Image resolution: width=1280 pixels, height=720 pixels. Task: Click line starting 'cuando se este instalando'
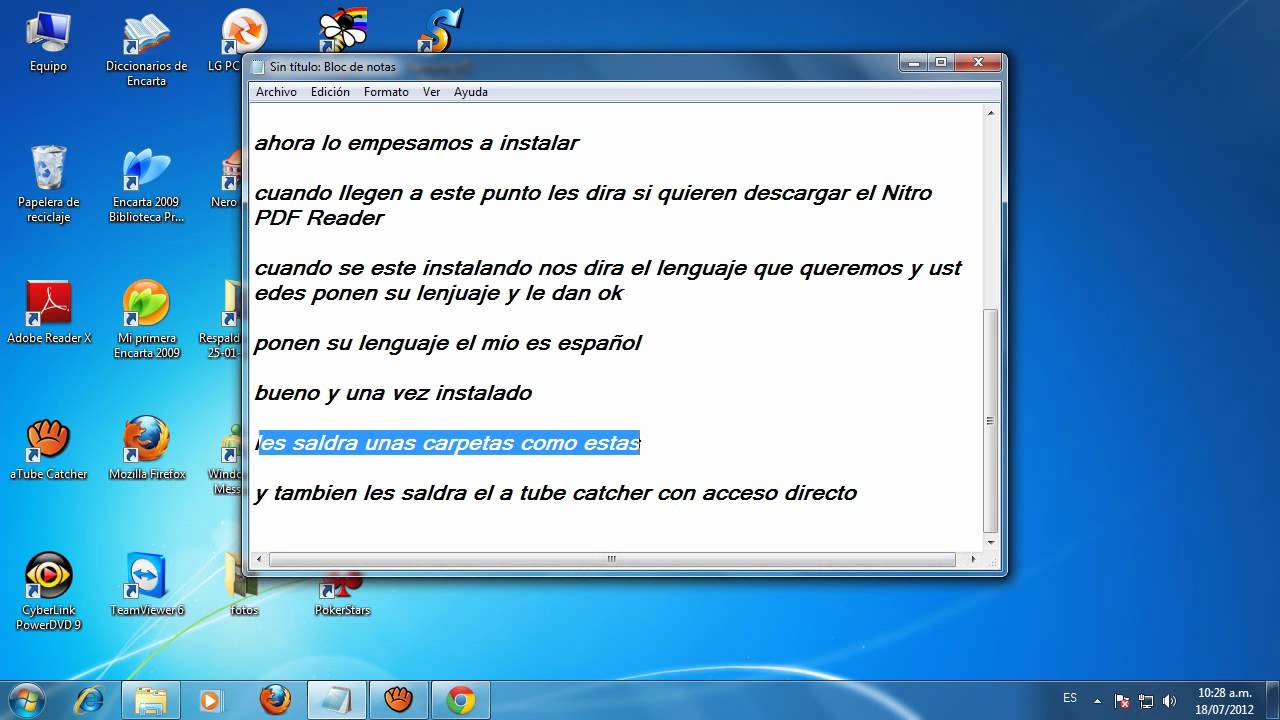[608, 268]
